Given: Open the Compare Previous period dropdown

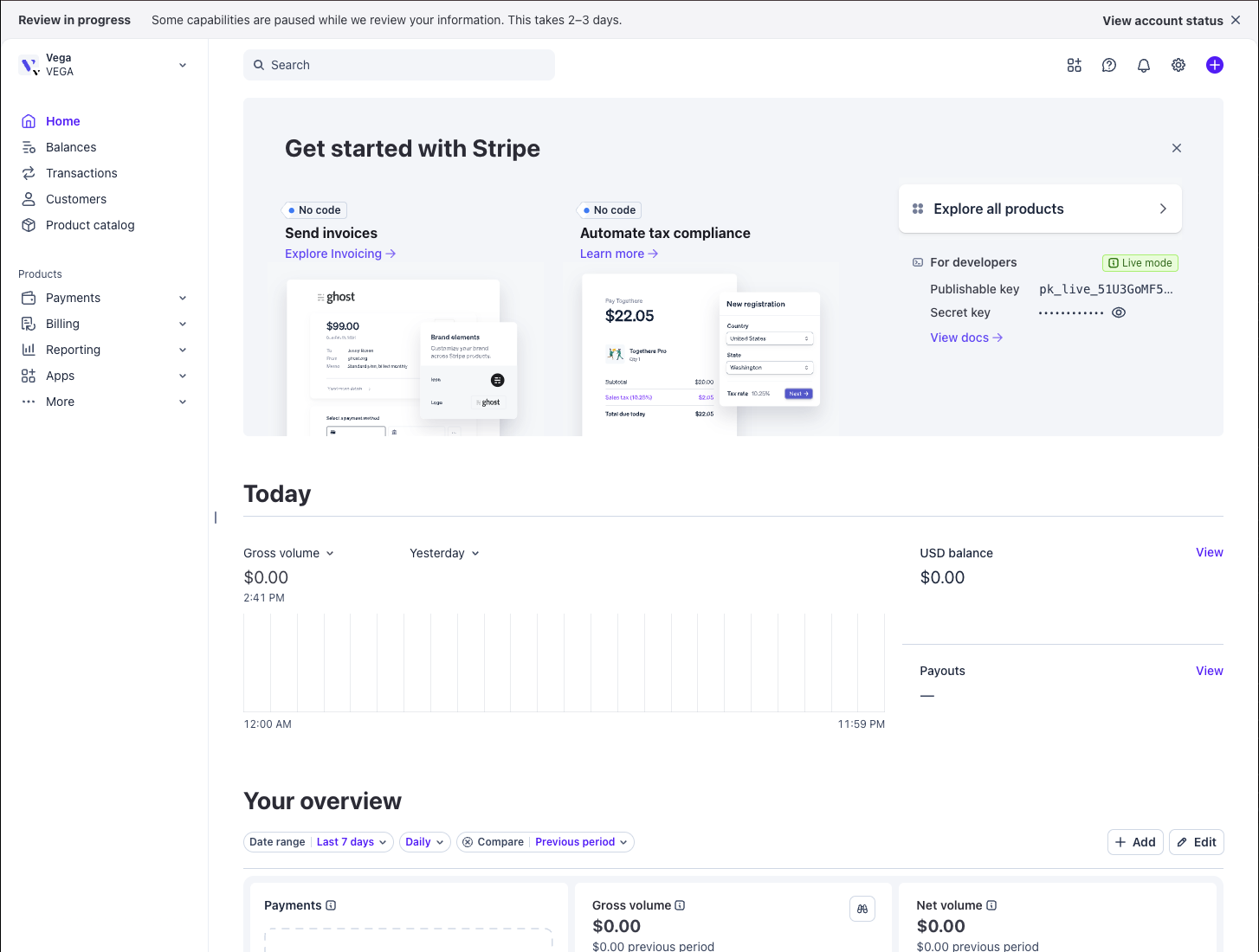Looking at the screenshot, I should [x=581, y=842].
